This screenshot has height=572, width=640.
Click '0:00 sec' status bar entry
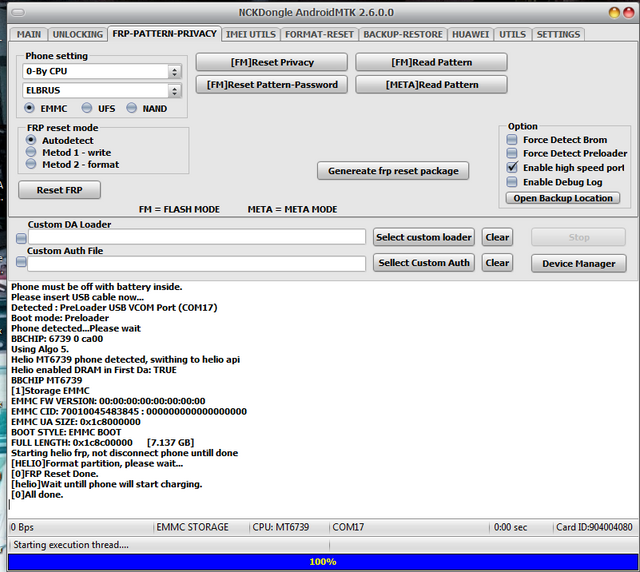click(x=510, y=527)
